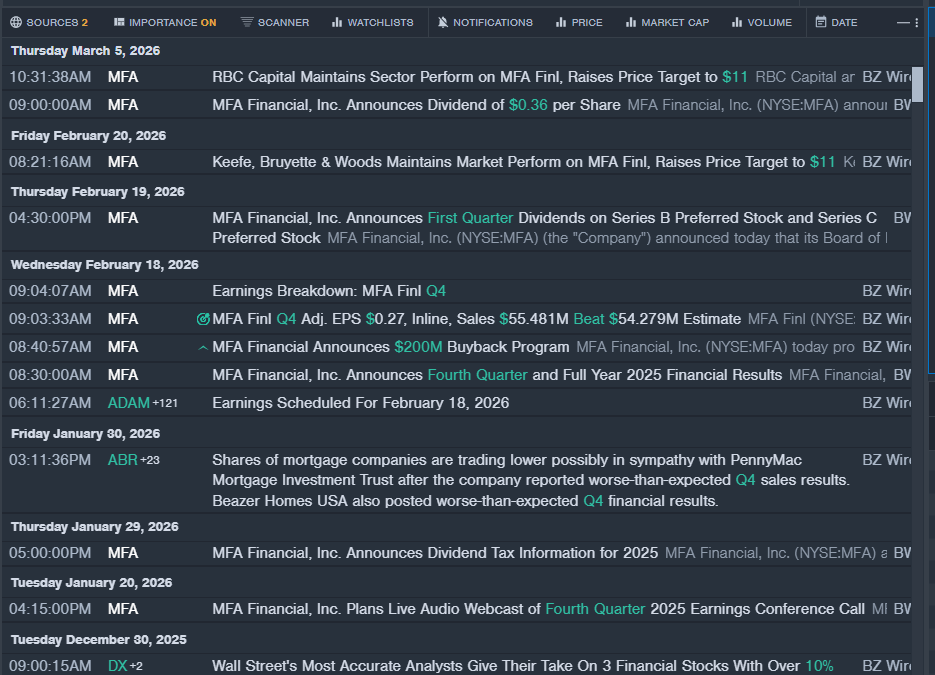Open the Volume filter
The height and width of the screenshot is (675, 935).
click(x=761, y=22)
